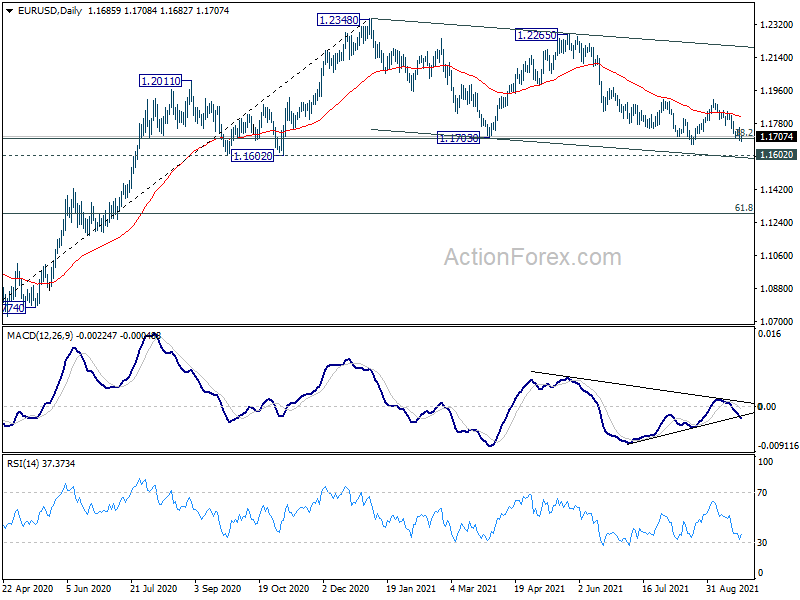
Task: Click the 1.16020 marker on the price axis
Action: pyautogui.click(x=776, y=155)
